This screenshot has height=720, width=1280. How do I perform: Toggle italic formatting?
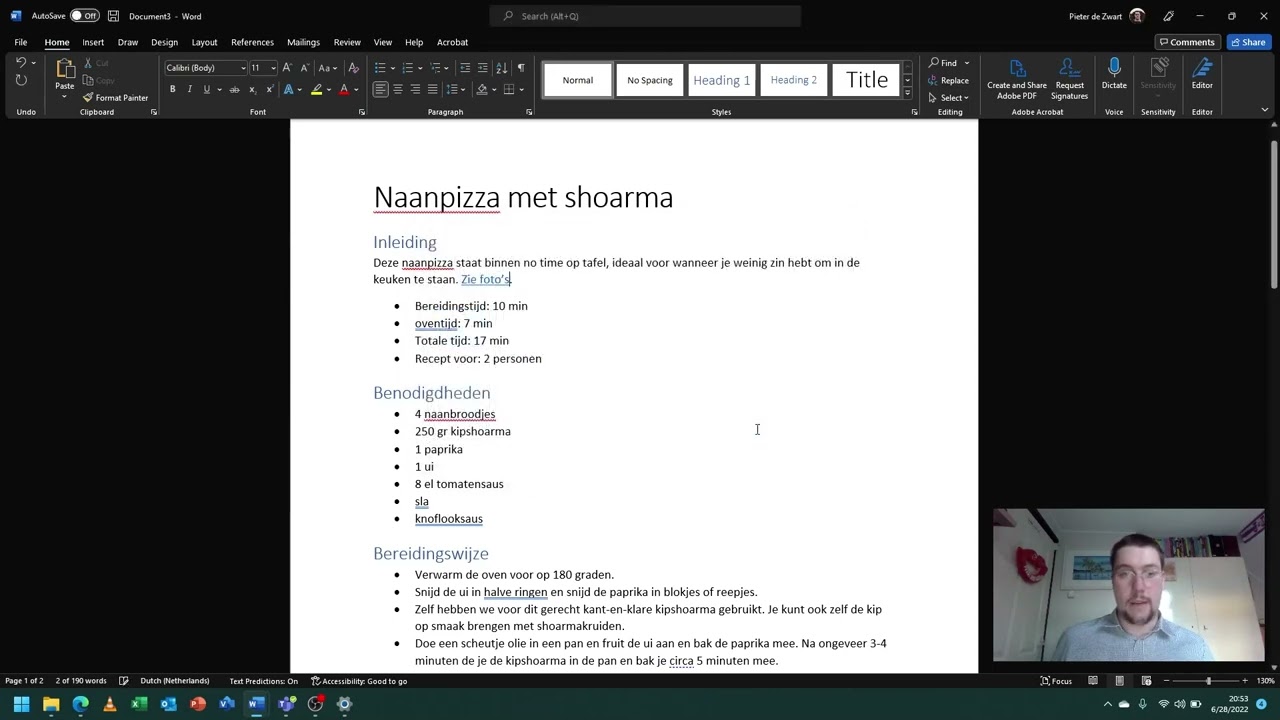189,89
